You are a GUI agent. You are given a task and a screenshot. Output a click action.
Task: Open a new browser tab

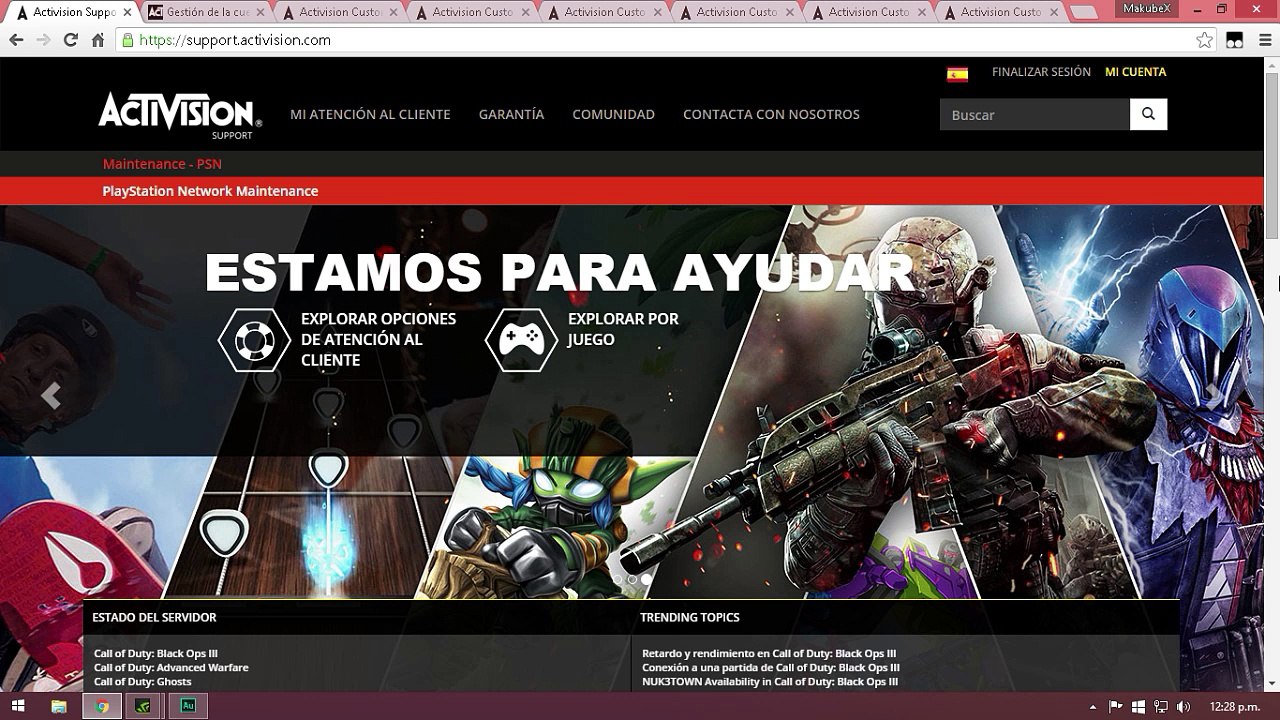point(1084,13)
